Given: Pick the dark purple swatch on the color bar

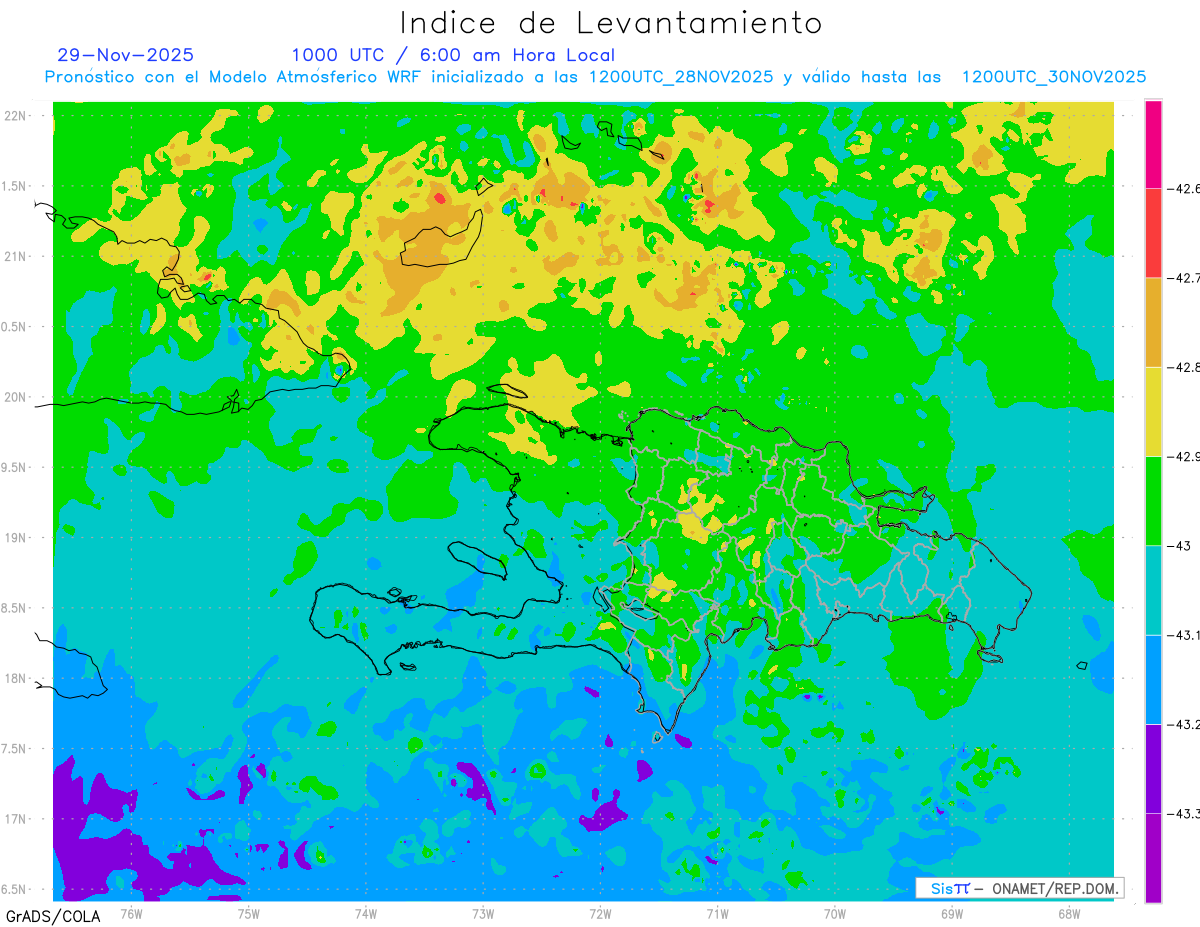Looking at the screenshot, I should [x=1153, y=768].
